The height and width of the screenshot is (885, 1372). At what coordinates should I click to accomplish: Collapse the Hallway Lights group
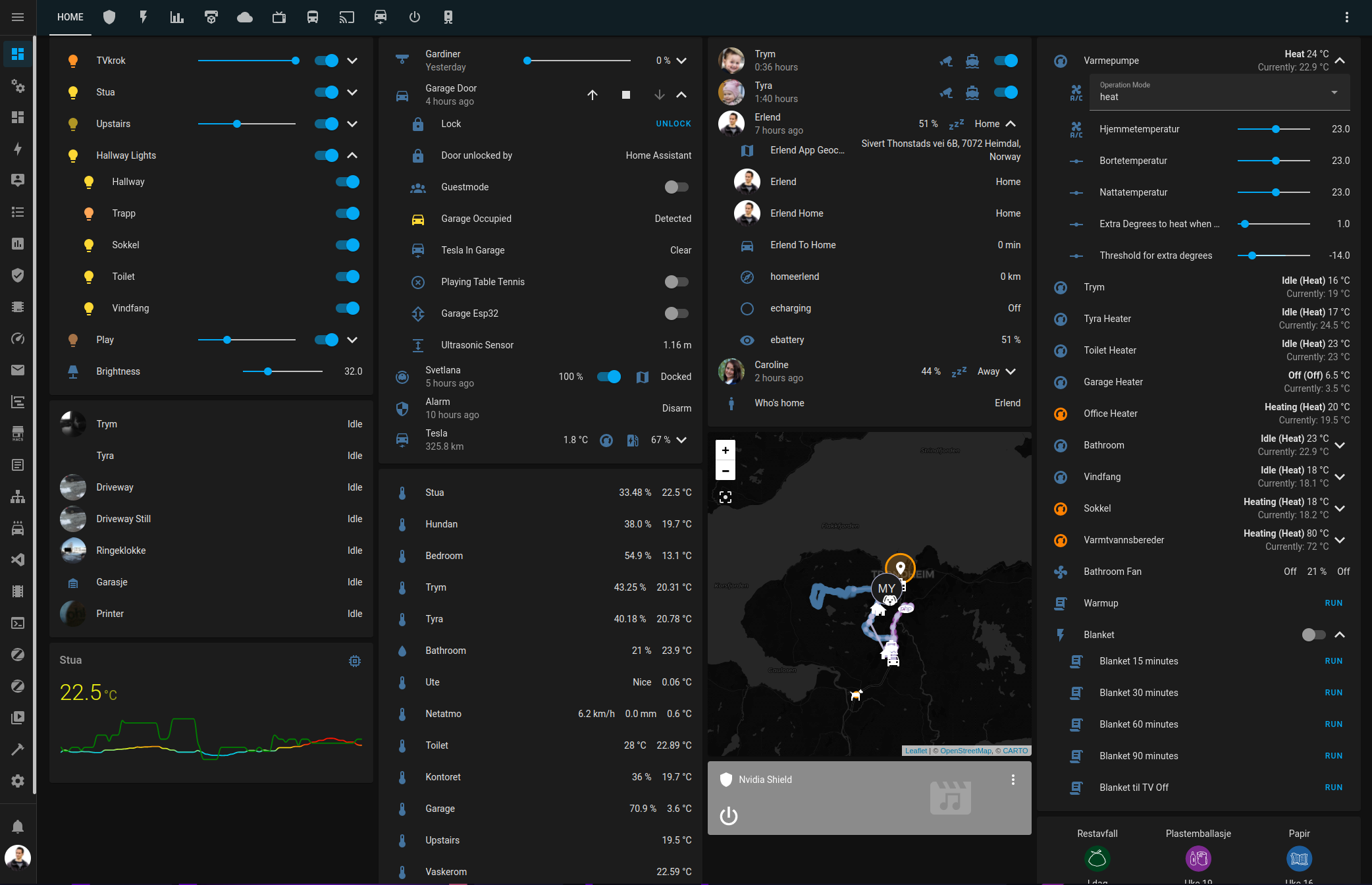(x=352, y=155)
